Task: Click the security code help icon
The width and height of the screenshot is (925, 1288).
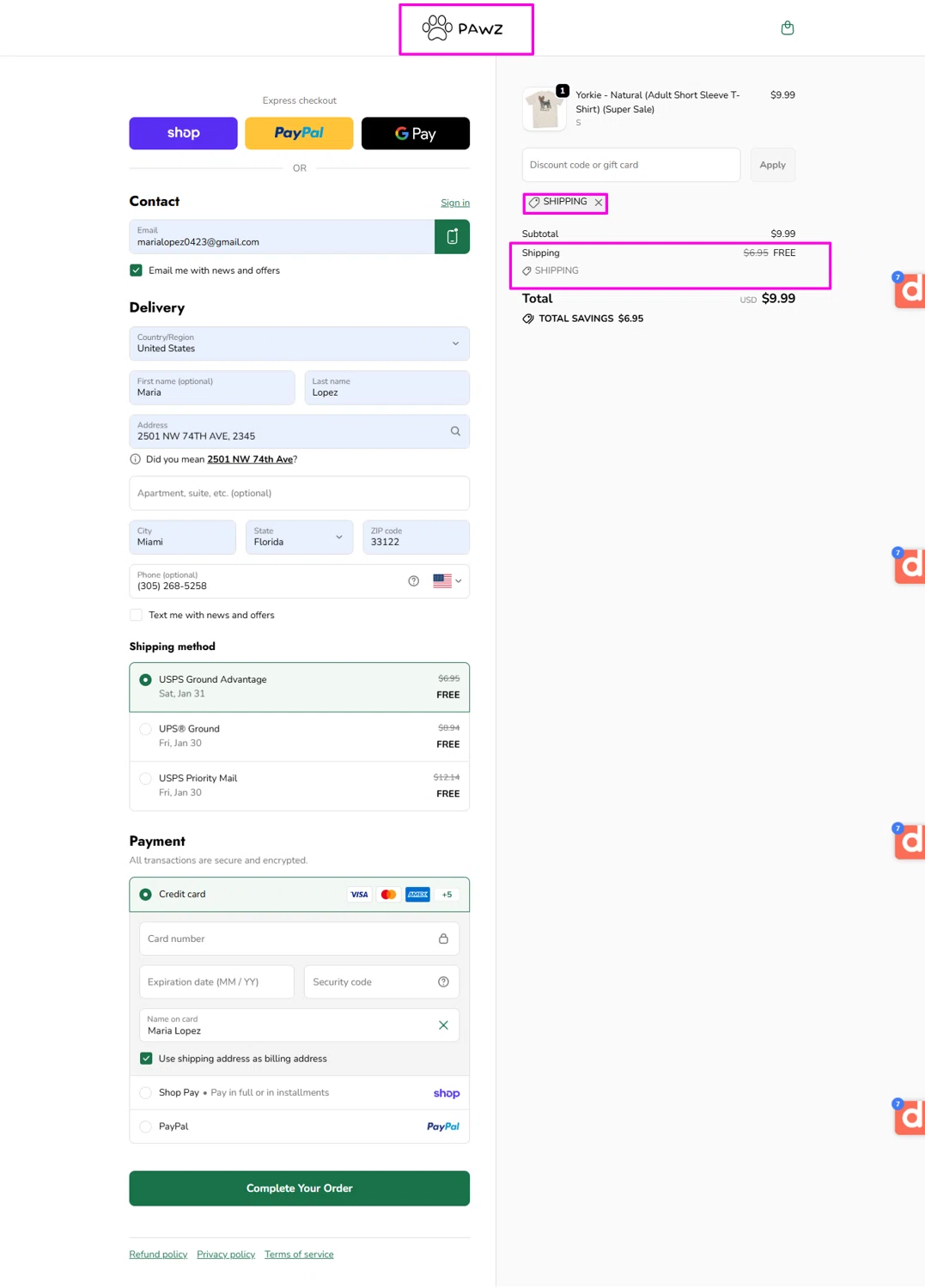Action: [x=443, y=982]
